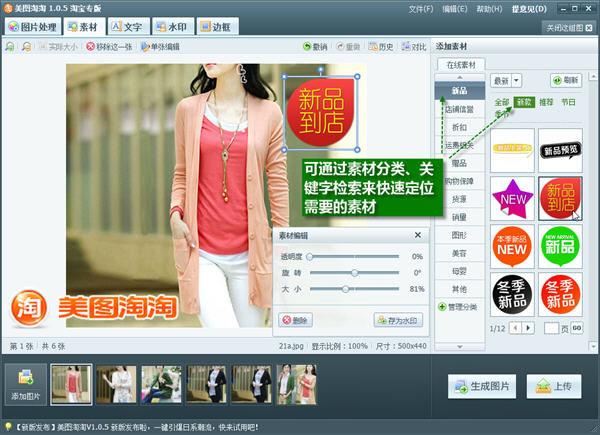Select the 母婴 category

click(x=460, y=271)
